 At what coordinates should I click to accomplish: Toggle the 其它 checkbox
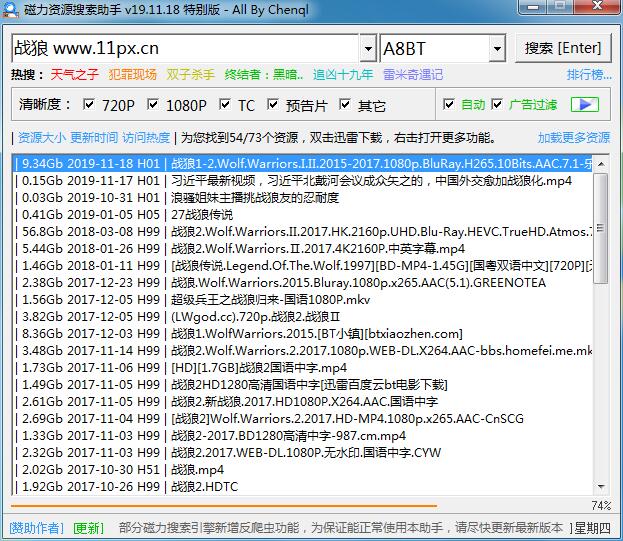coord(344,104)
